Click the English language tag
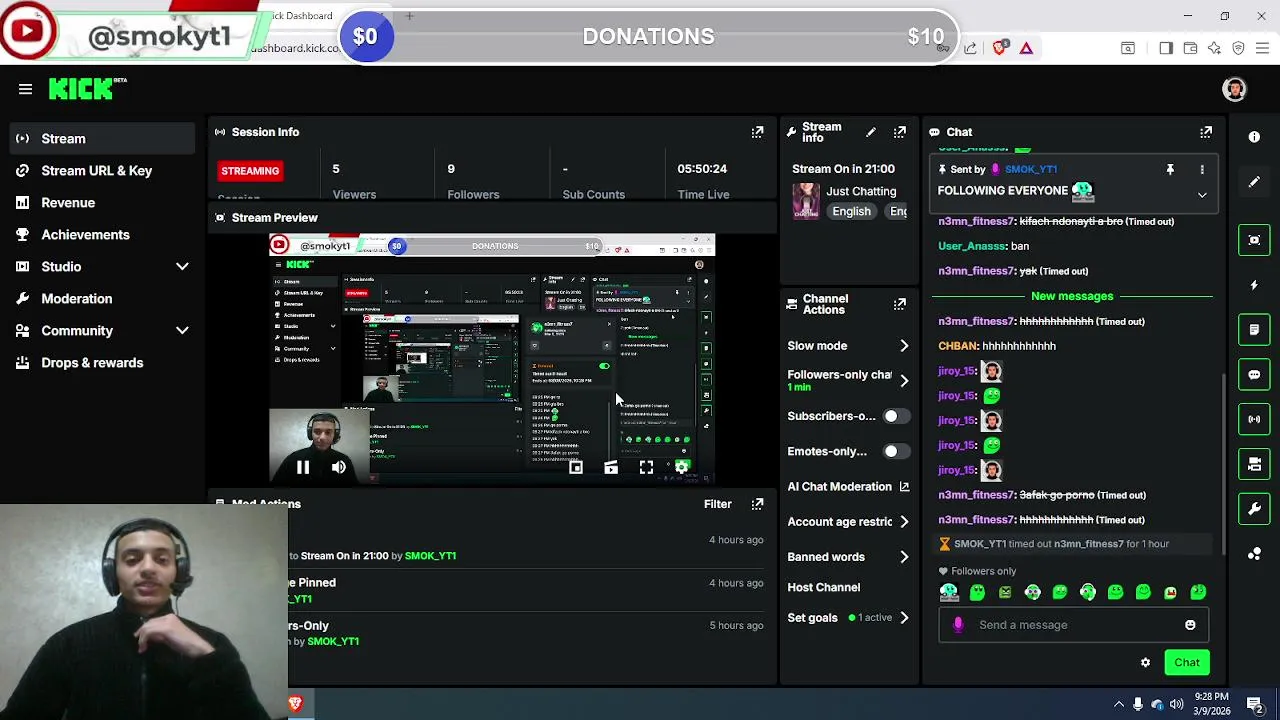Viewport: 1280px width, 720px height. pos(851,211)
